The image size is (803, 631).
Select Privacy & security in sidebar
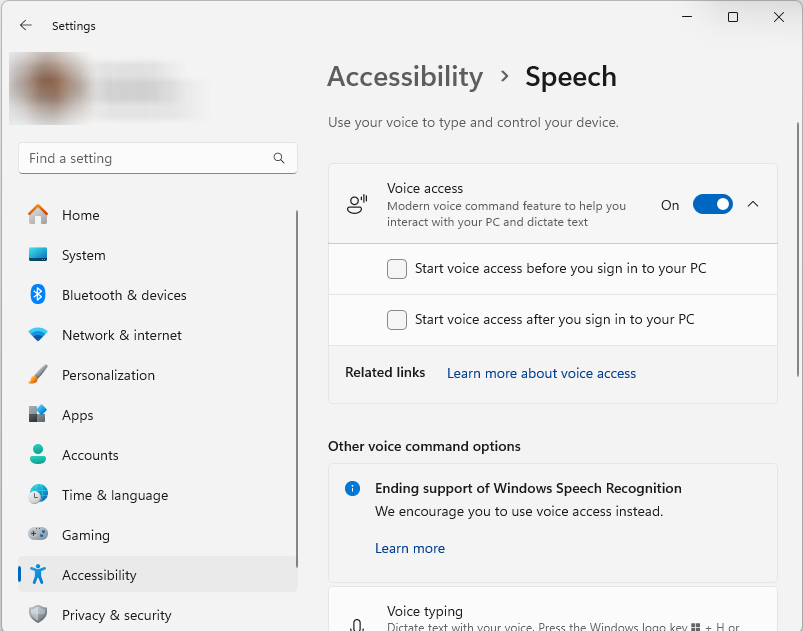pos(158,615)
